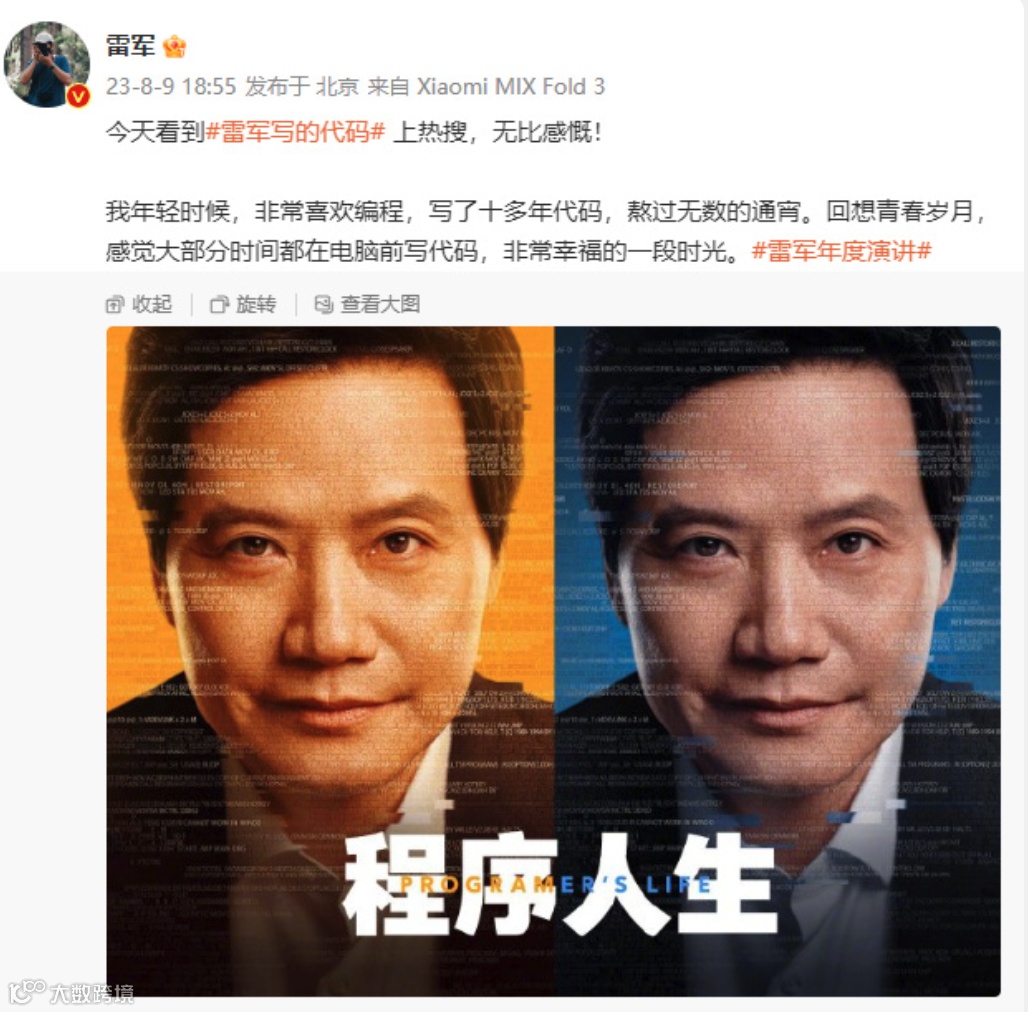Click the rotate icon beside 旋转
1028x1012 pixels.
219,304
